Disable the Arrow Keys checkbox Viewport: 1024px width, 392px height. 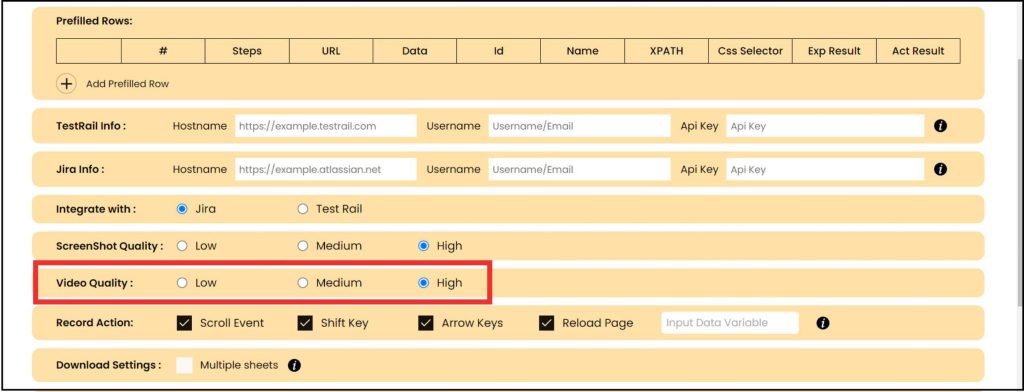click(426, 323)
